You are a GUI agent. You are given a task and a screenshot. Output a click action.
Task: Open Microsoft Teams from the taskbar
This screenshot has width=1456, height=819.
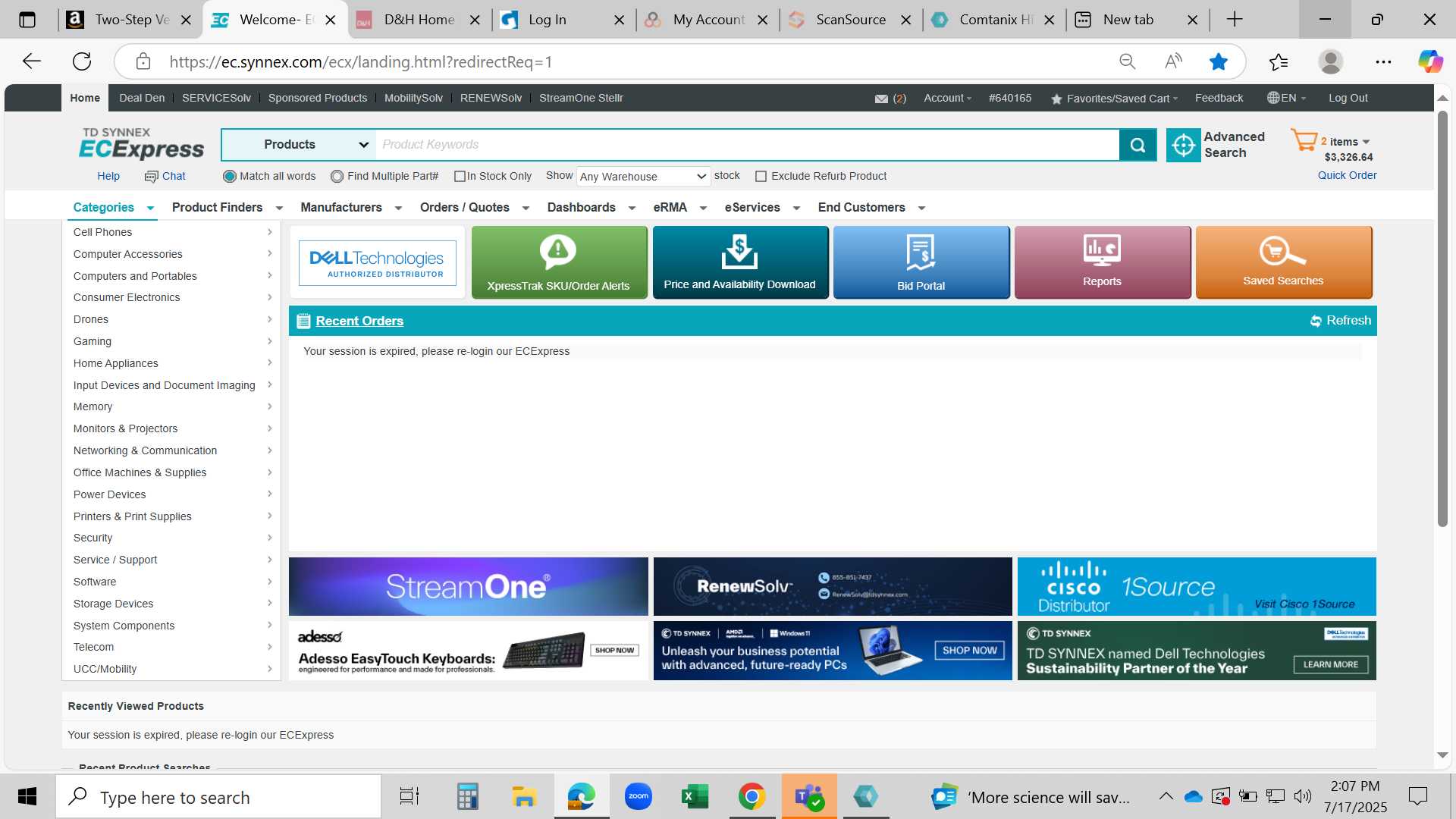pyautogui.click(x=809, y=796)
